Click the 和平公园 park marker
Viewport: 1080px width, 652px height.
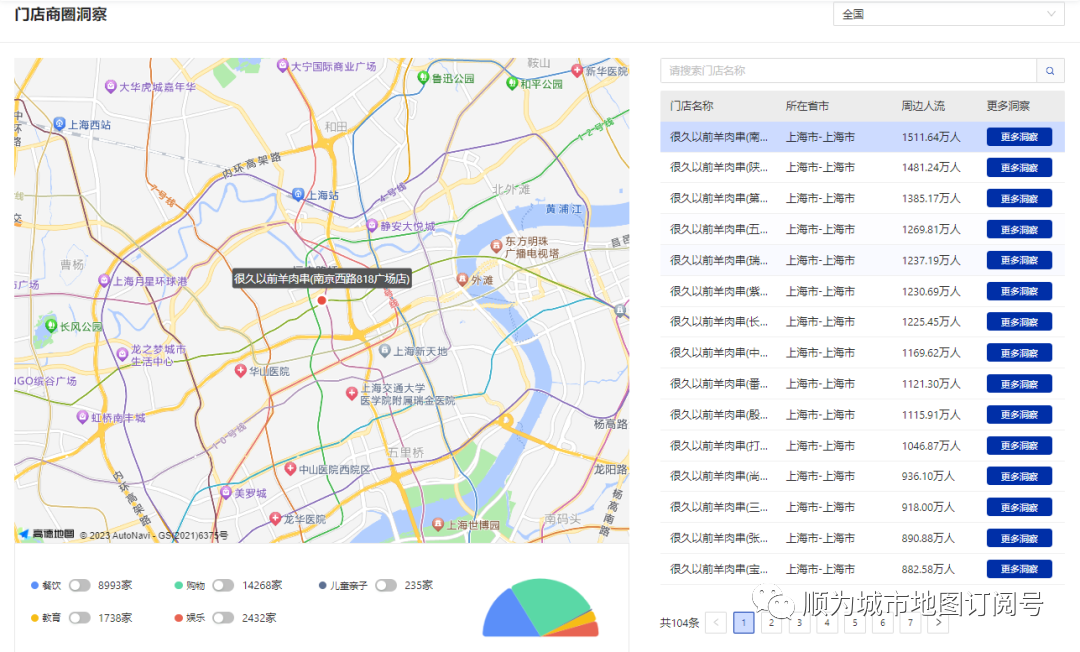[x=512, y=83]
